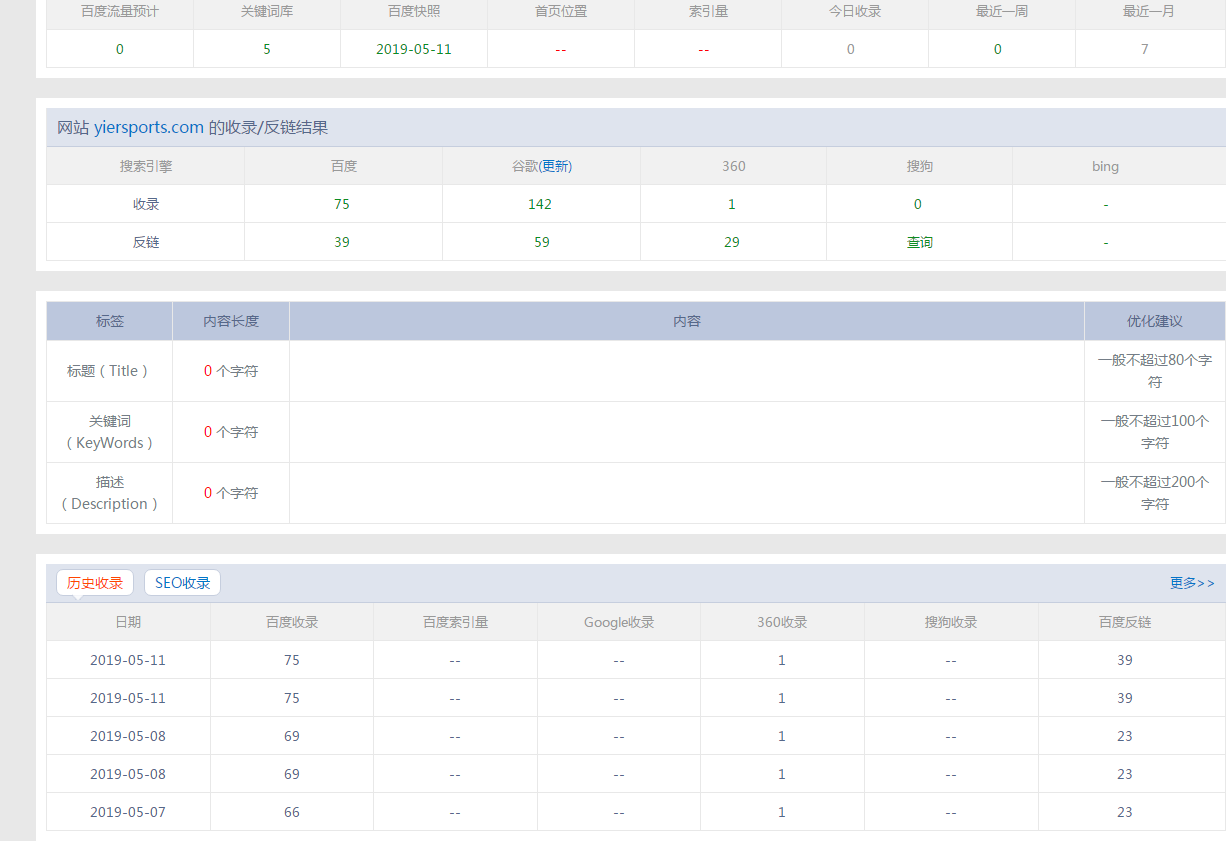The width and height of the screenshot is (1226, 841).
Task: Click the 最近一月 value 7
Action: pyautogui.click(x=1145, y=49)
